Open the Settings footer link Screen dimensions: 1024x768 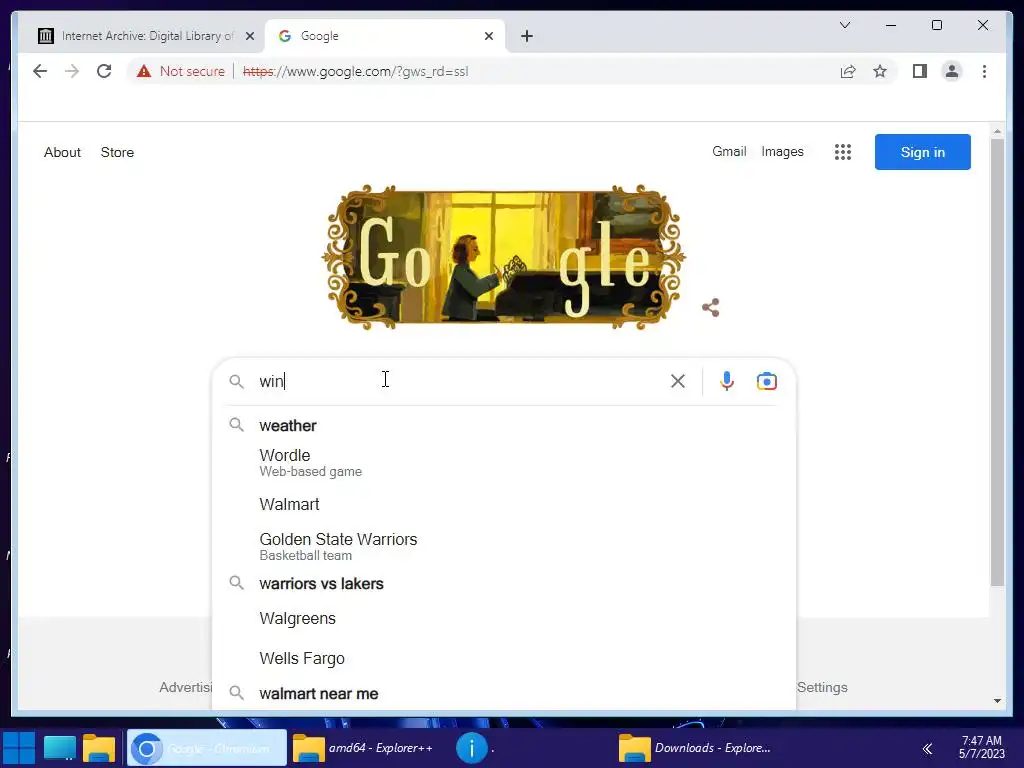pos(822,687)
